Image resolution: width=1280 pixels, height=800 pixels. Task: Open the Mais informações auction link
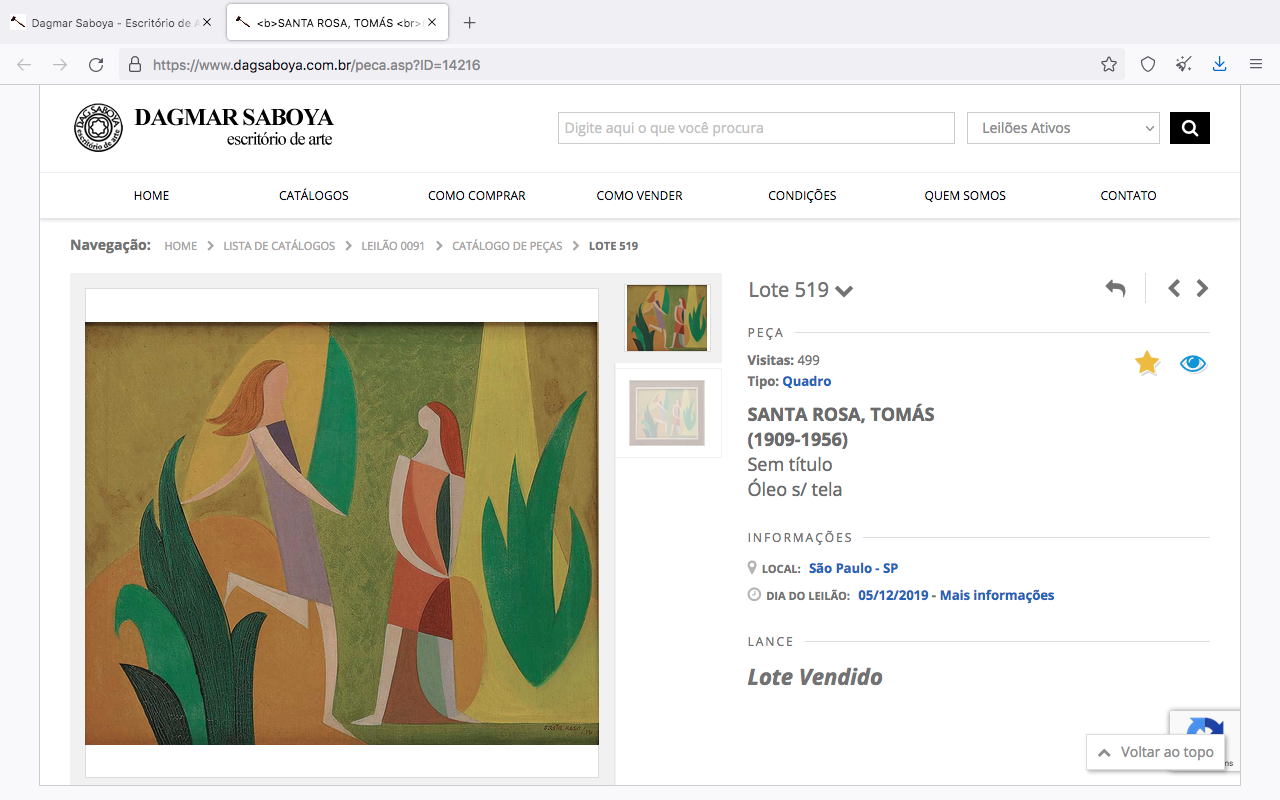click(996, 595)
